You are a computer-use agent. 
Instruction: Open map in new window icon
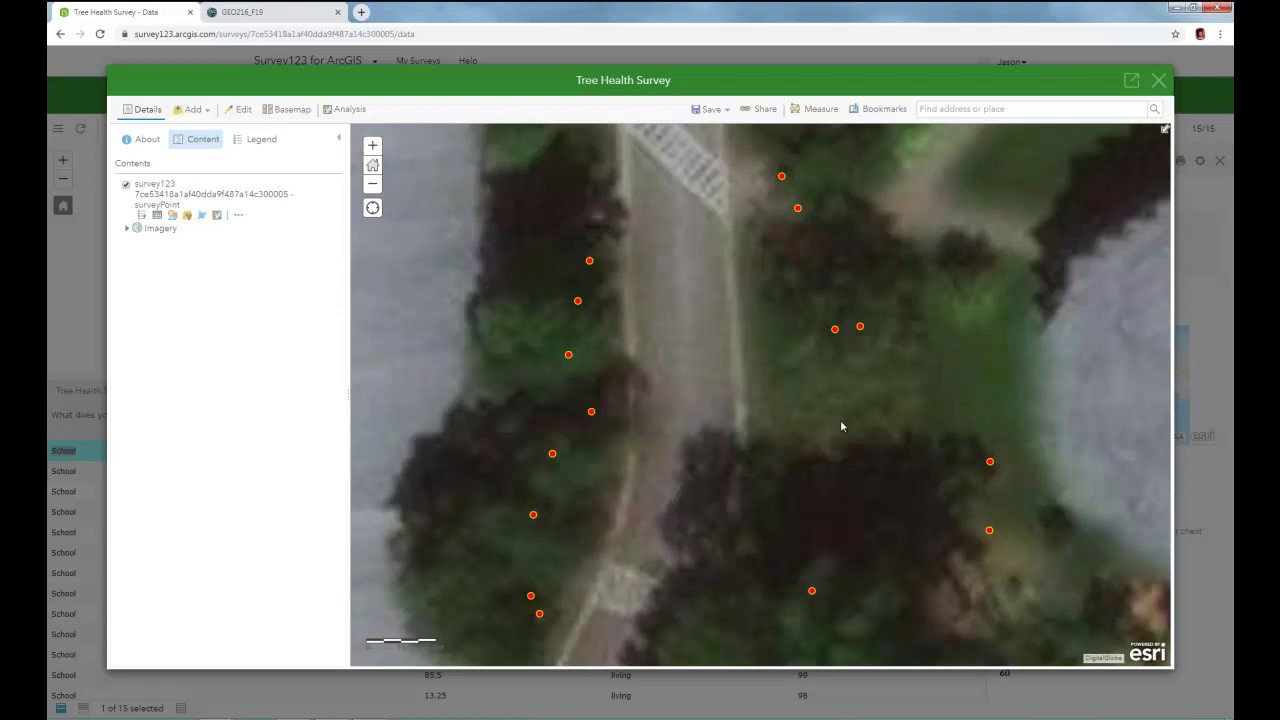pos(1131,80)
